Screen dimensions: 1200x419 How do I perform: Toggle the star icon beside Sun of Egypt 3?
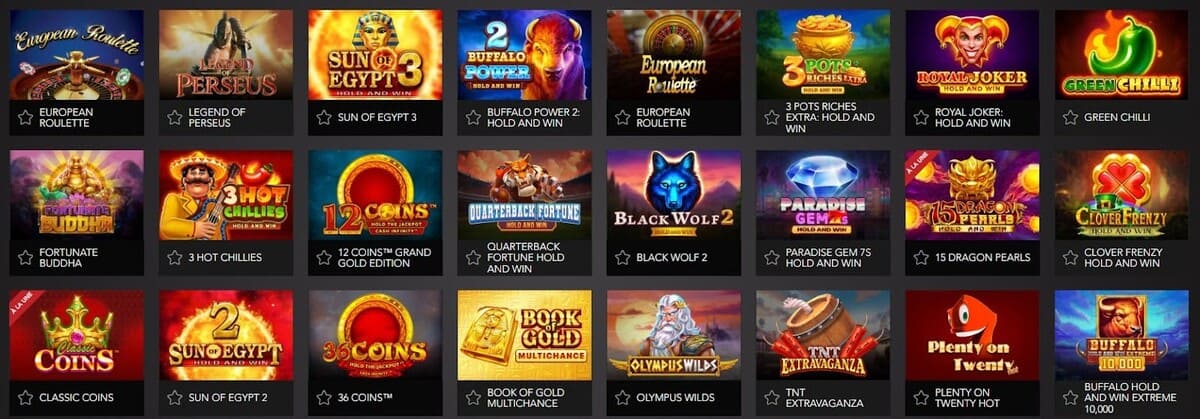click(324, 117)
